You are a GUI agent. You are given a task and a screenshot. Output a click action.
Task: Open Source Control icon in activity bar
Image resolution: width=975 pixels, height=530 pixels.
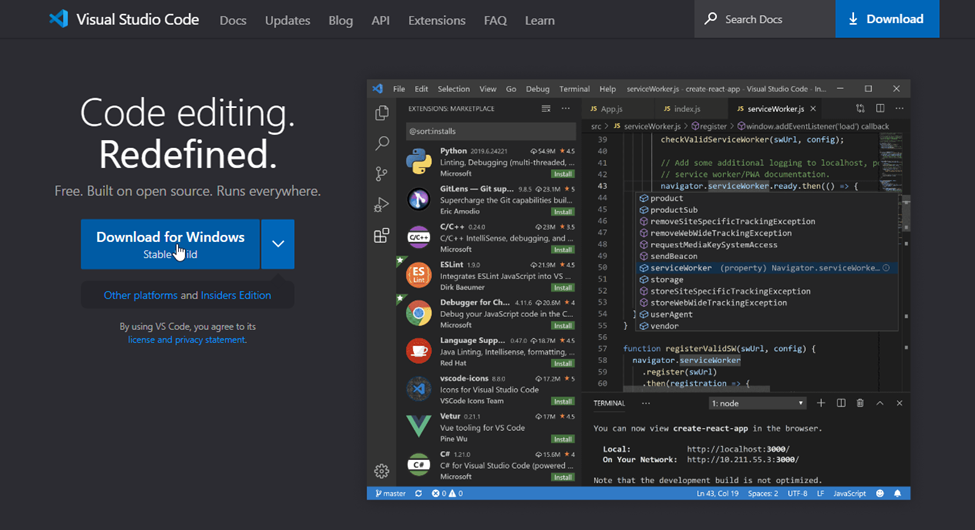pos(382,174)
